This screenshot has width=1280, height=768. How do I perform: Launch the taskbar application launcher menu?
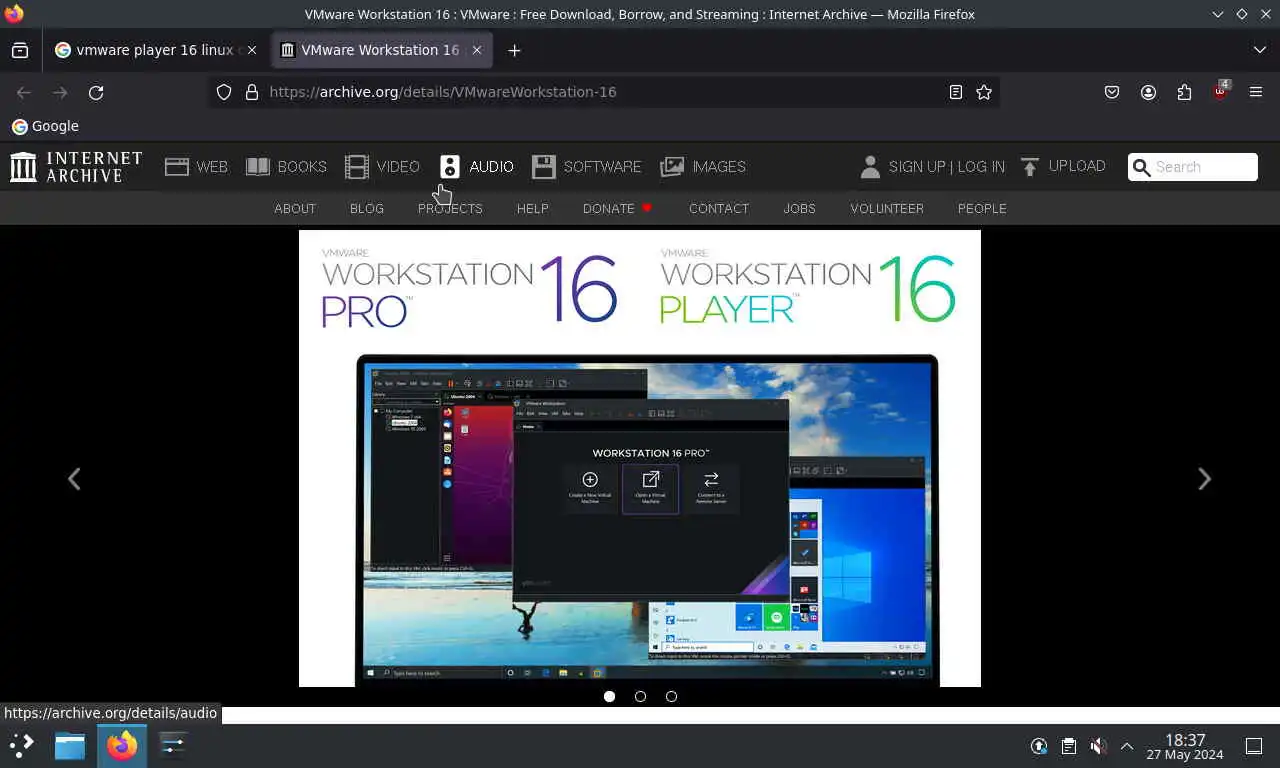[x=22, y=745]
